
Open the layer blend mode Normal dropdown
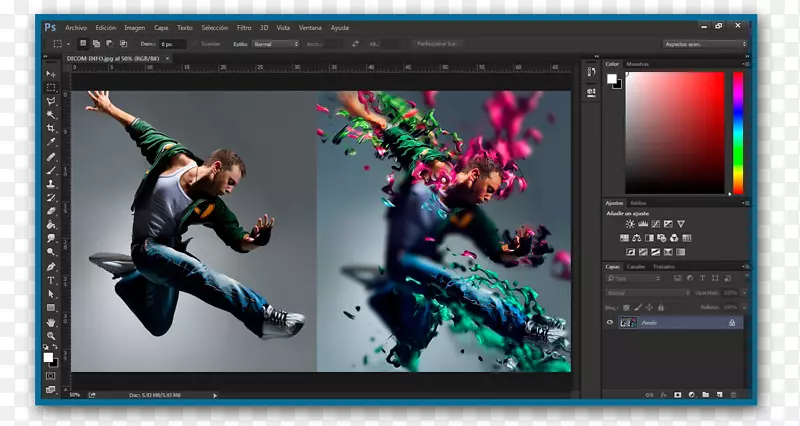pyautogui.click(x=648, y=293)
